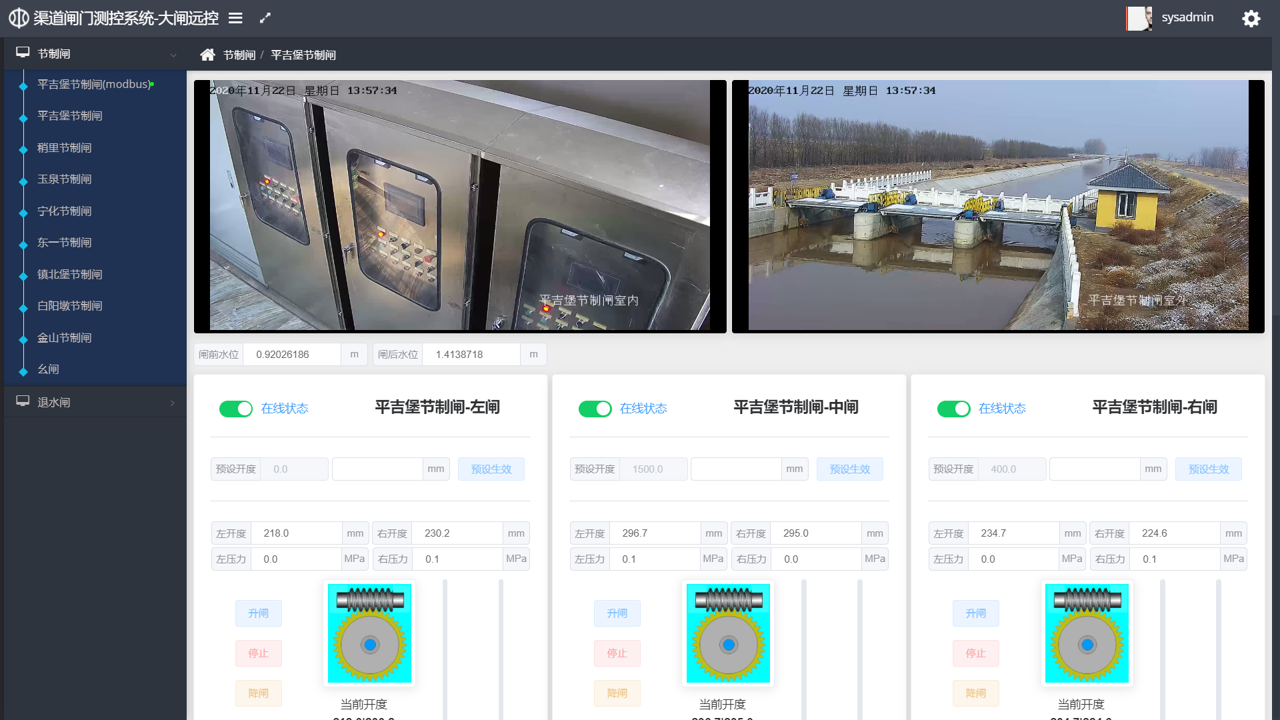Click 平吉堡节制闸室外 camera video

click(998, 206)
